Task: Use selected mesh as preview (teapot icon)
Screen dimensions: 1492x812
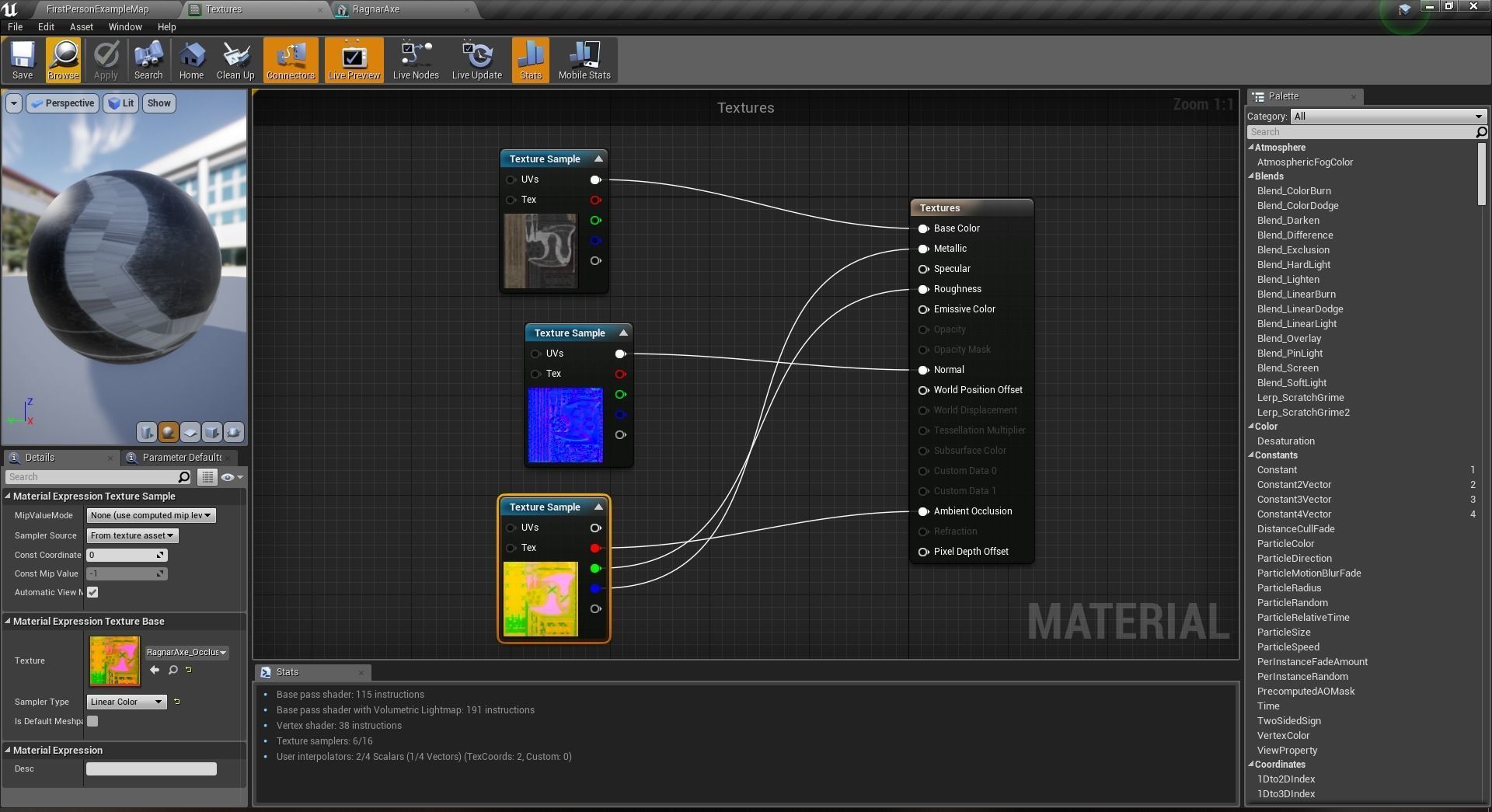Action: 233,432
